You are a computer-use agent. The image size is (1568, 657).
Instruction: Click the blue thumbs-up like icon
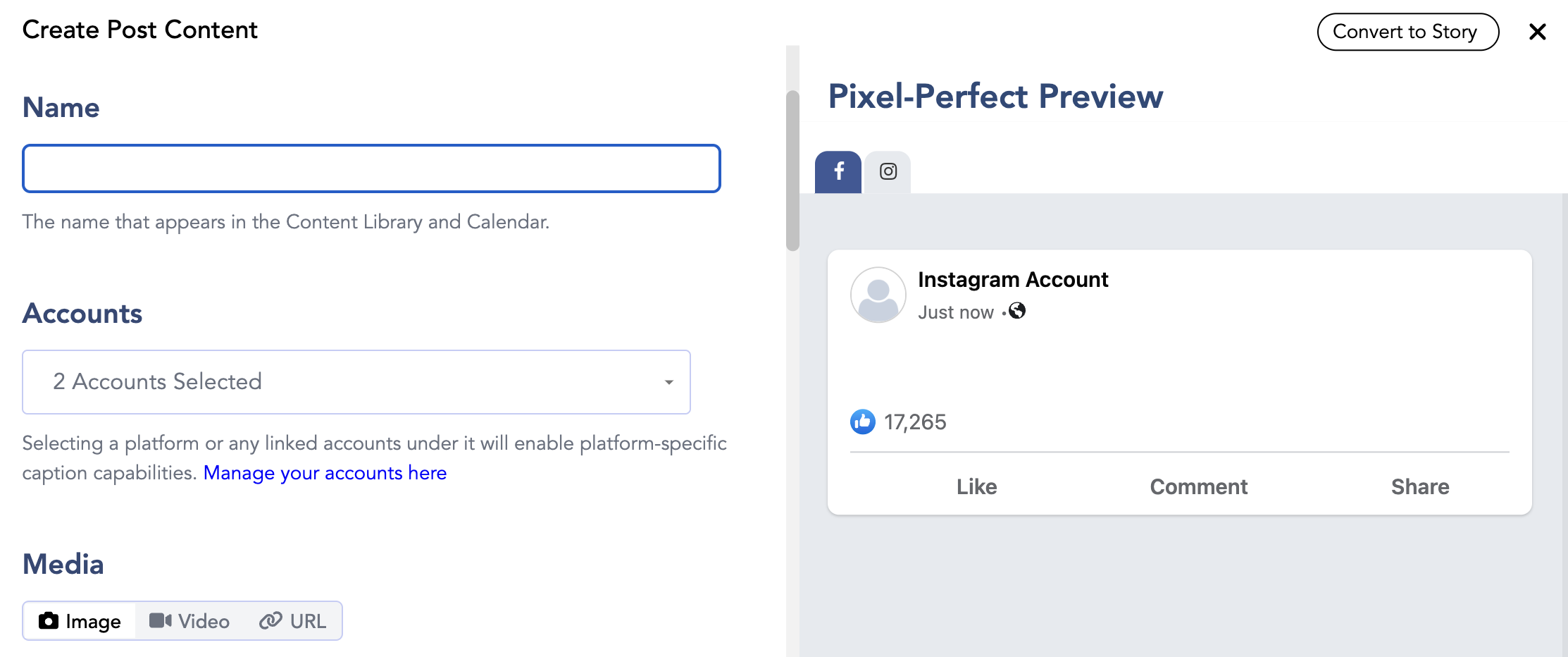click(862, 422)
